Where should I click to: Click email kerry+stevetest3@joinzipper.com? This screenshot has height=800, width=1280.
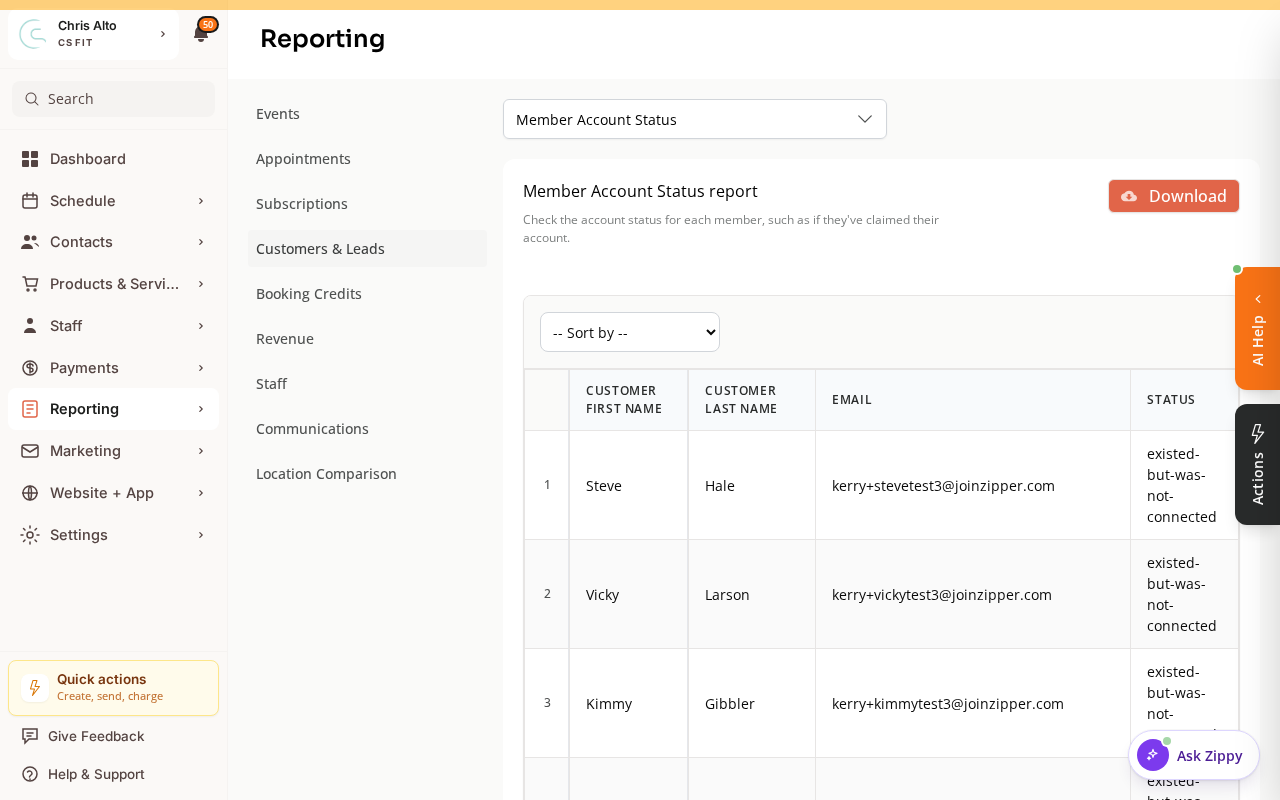[943, 486]
